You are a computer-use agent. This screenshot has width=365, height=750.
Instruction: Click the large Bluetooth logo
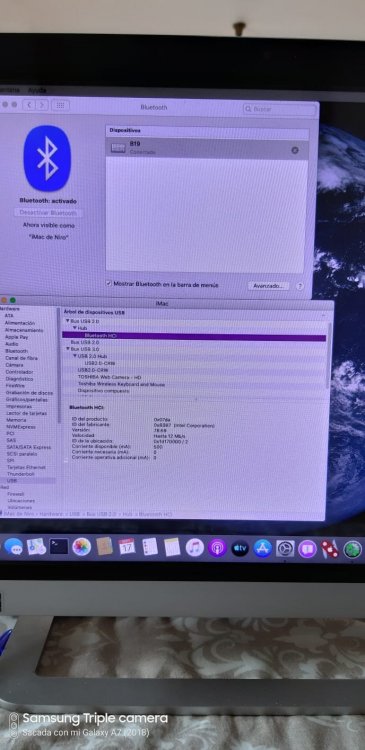pyautogui.click(x=47, y=158)
